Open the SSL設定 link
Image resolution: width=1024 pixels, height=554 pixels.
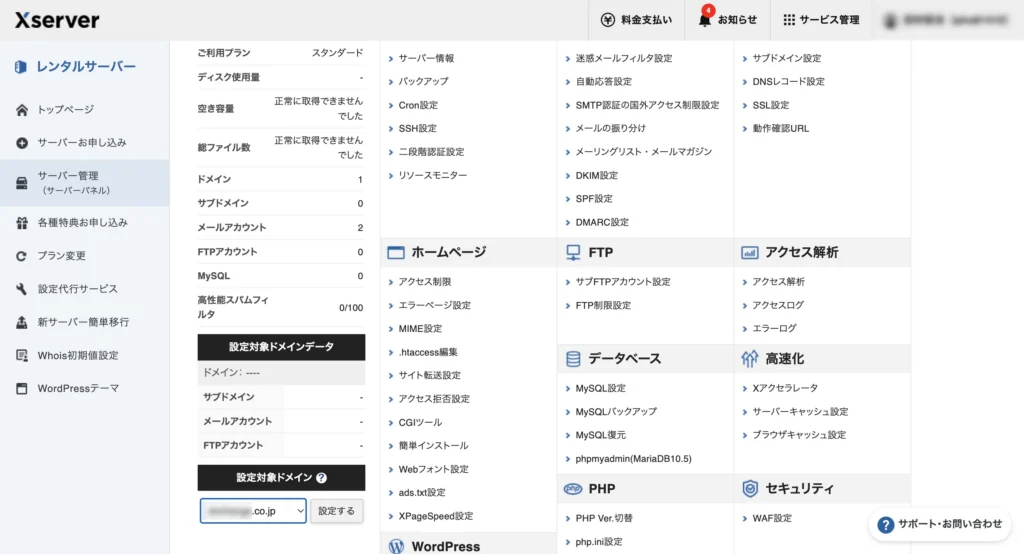pos(771,105)
